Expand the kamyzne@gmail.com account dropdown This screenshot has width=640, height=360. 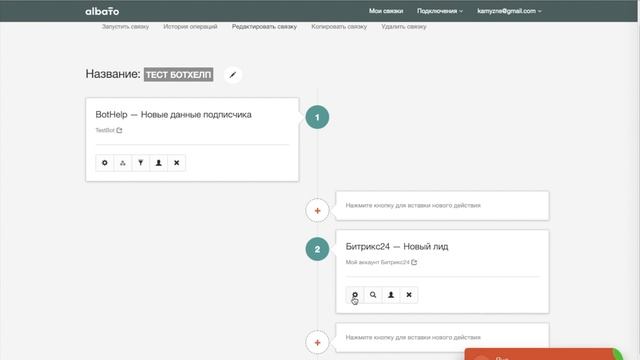pyautogui.click(x=509, y=11)
